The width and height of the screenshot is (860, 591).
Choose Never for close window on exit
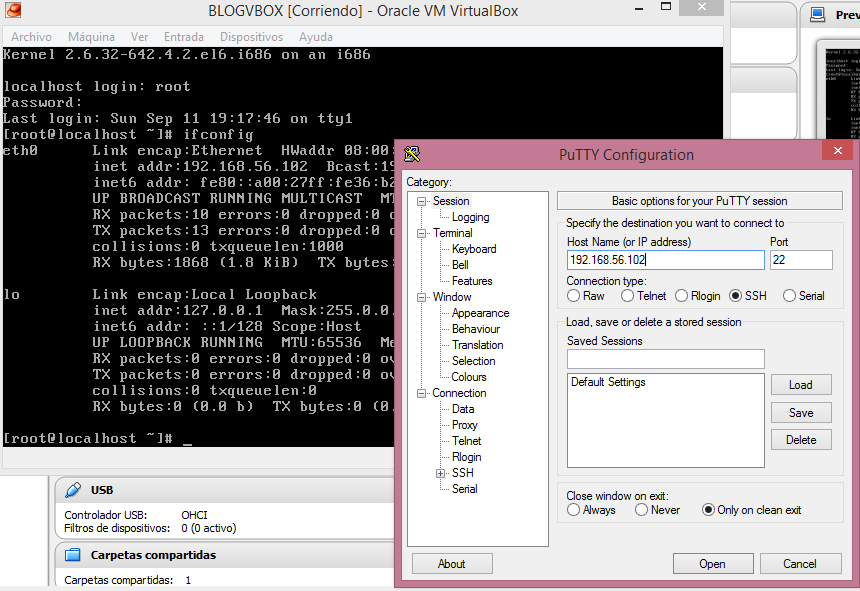639,509
